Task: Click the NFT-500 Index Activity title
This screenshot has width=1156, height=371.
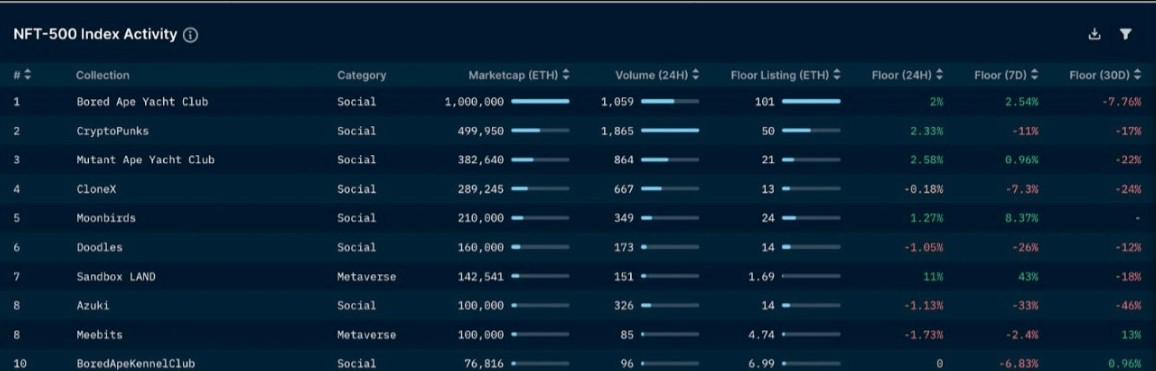Action: 95,34
